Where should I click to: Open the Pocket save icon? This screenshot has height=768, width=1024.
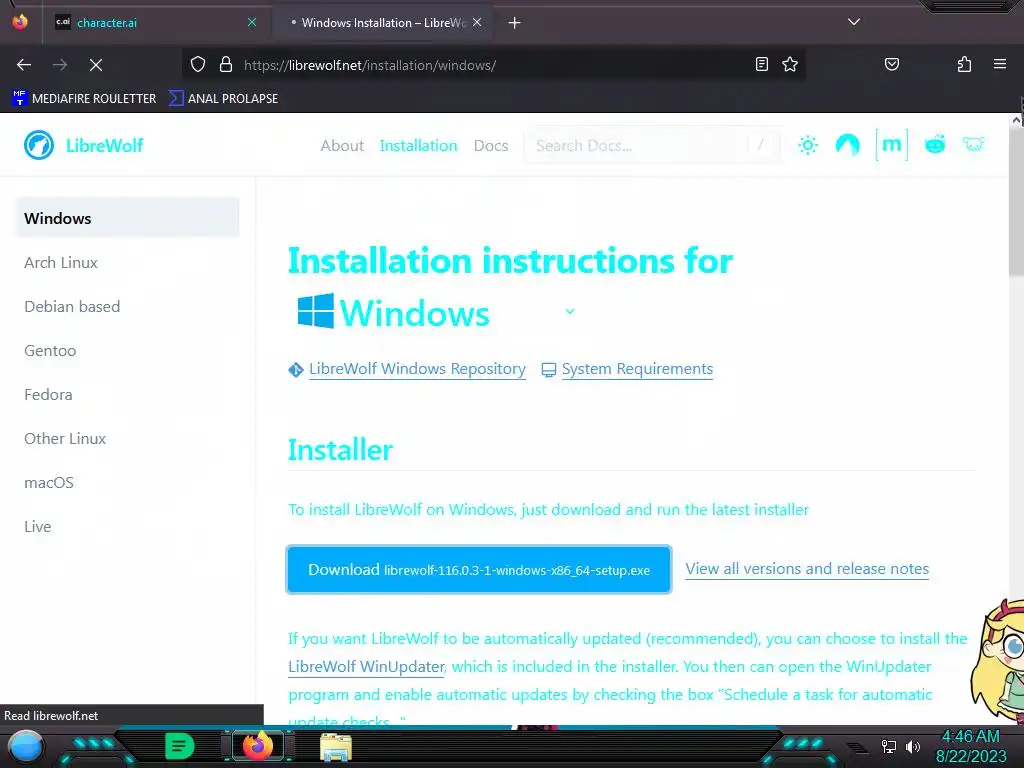pos(891,64)
